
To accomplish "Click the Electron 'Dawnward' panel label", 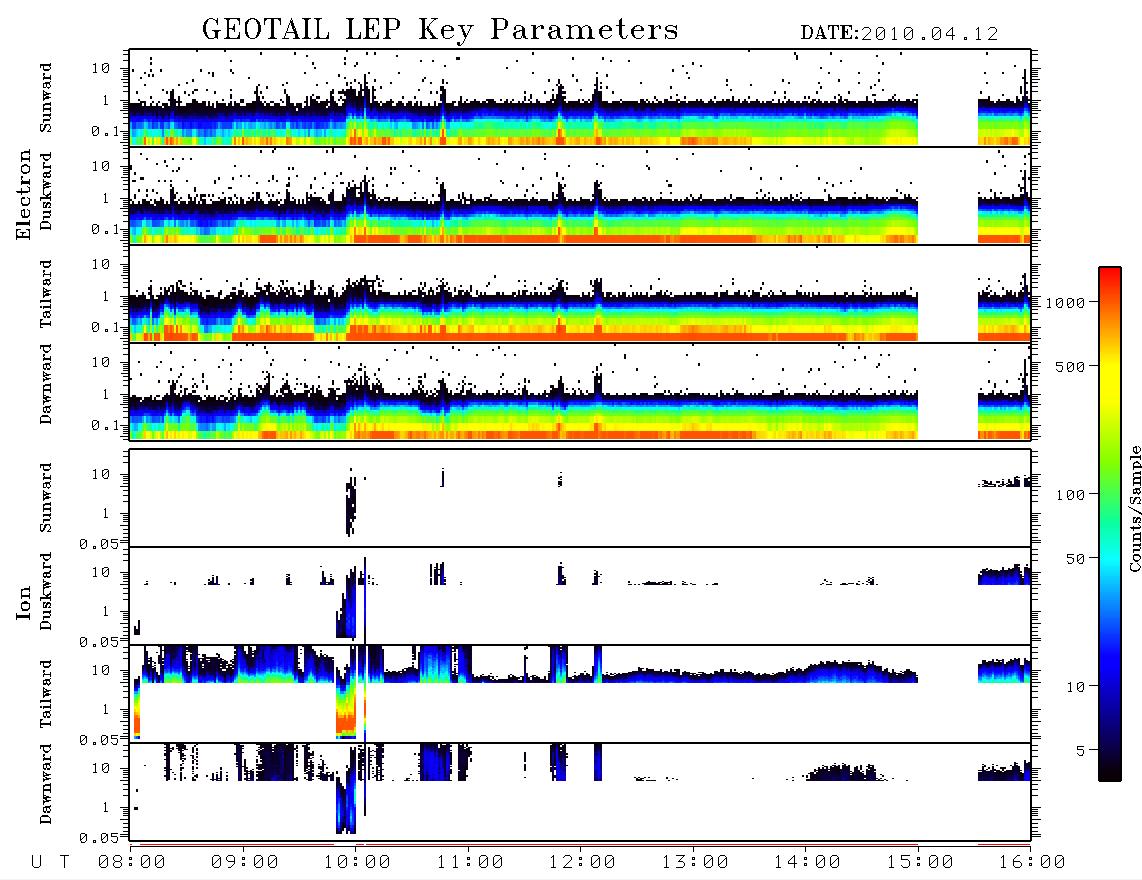I will [46, 384].
